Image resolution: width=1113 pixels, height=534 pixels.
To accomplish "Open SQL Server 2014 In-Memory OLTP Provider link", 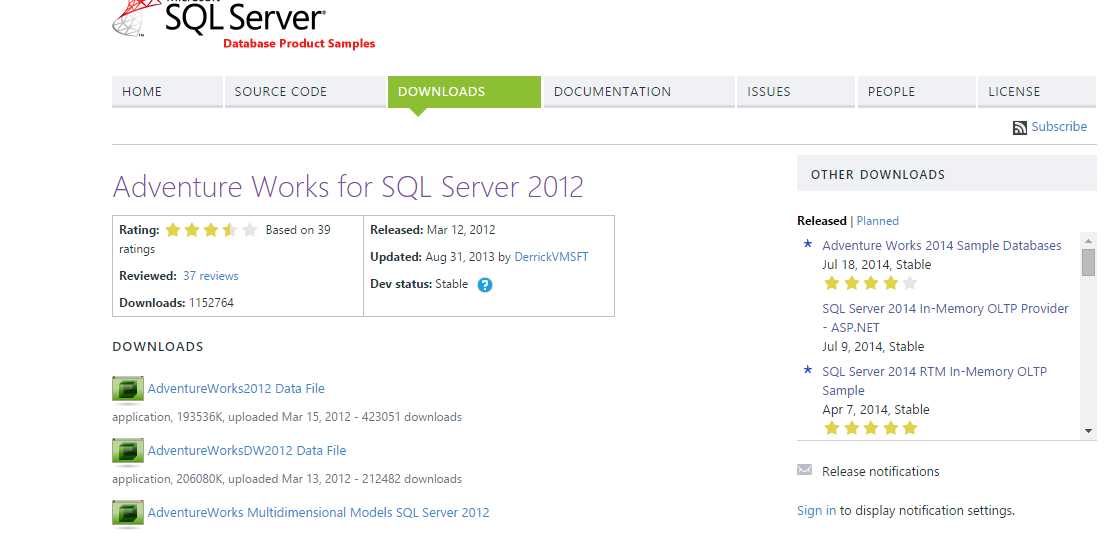I will tap(945, 318).
